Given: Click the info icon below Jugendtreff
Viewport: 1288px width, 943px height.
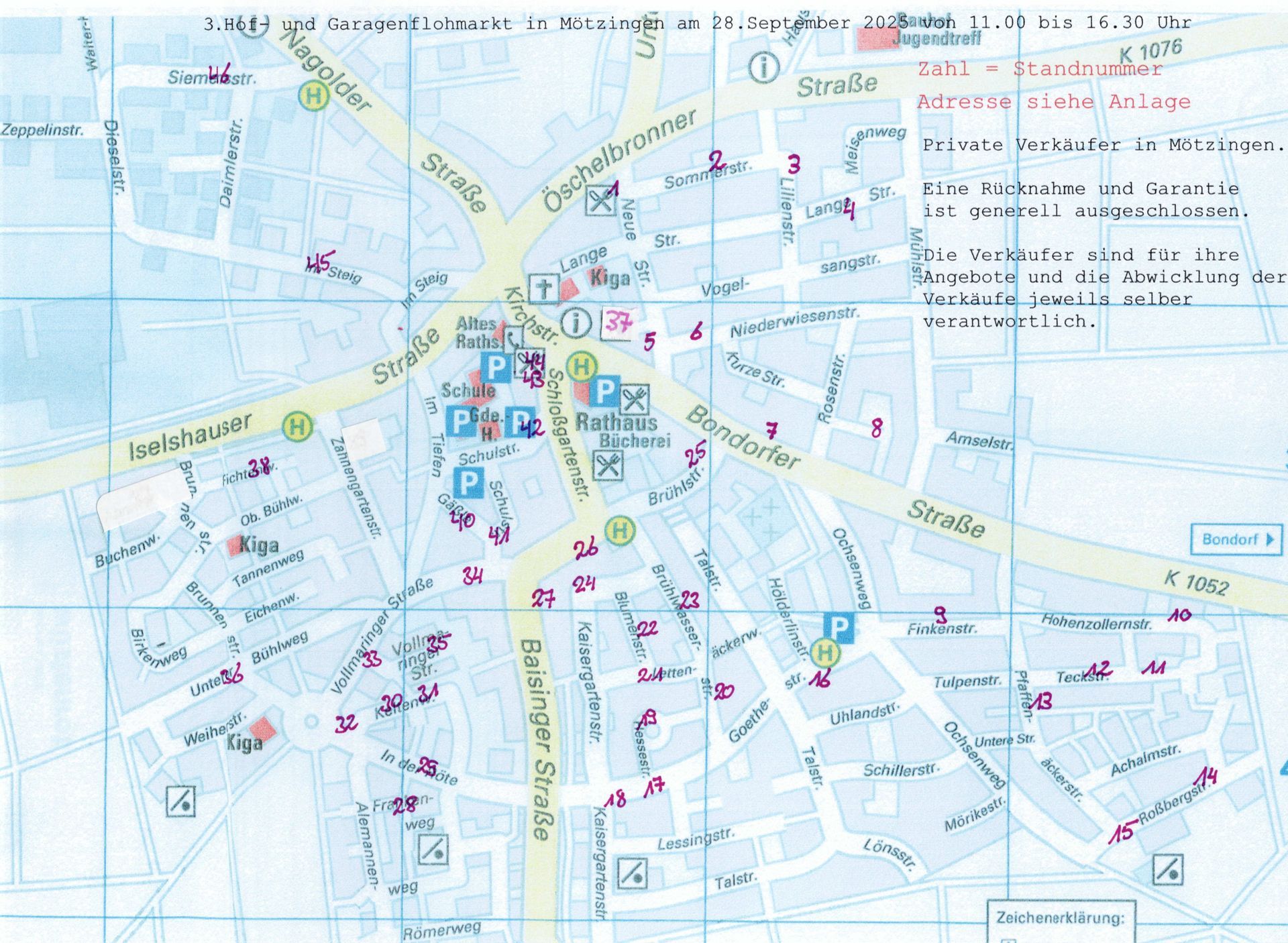Looking at the screenshot, I should [x=763, y=66].
